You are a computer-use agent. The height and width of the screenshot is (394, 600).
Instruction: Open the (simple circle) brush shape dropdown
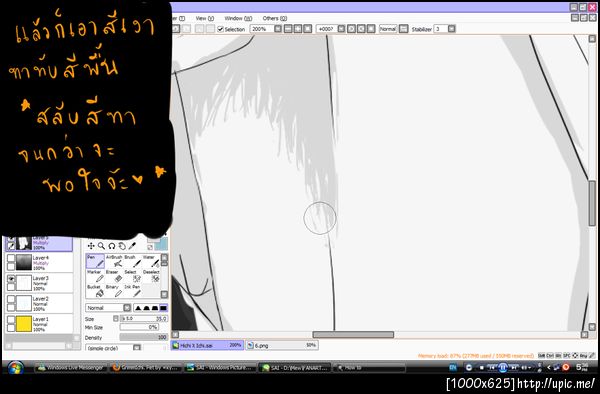pos(137,348)
